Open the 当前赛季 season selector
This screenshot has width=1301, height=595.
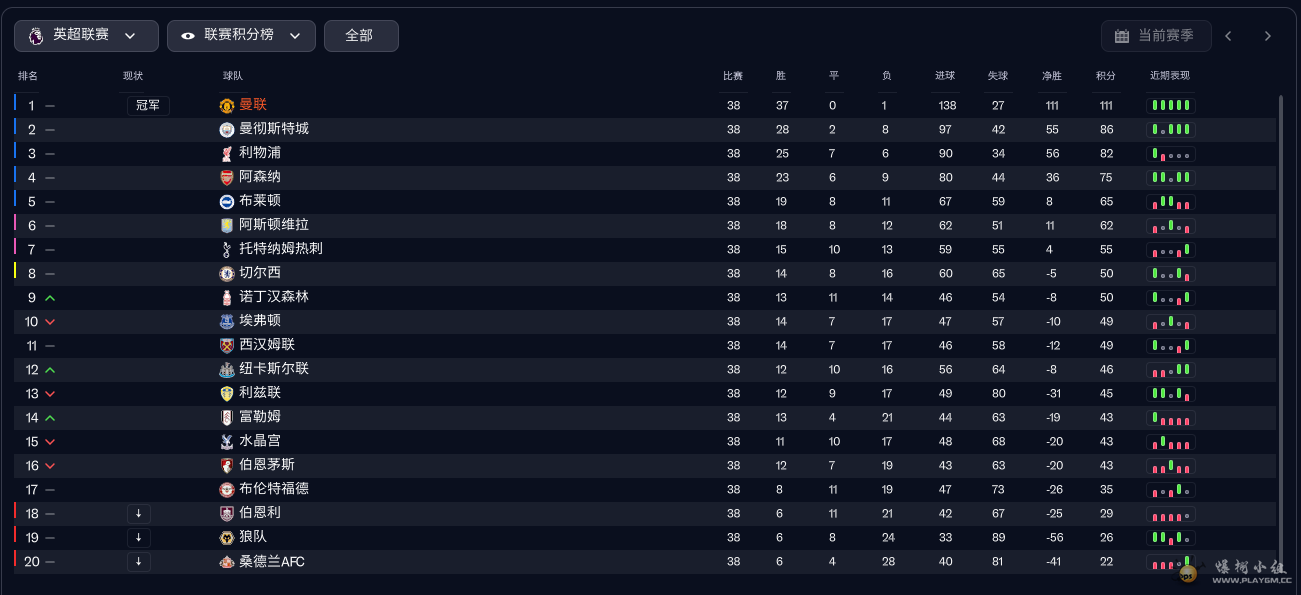[1156, 36]
